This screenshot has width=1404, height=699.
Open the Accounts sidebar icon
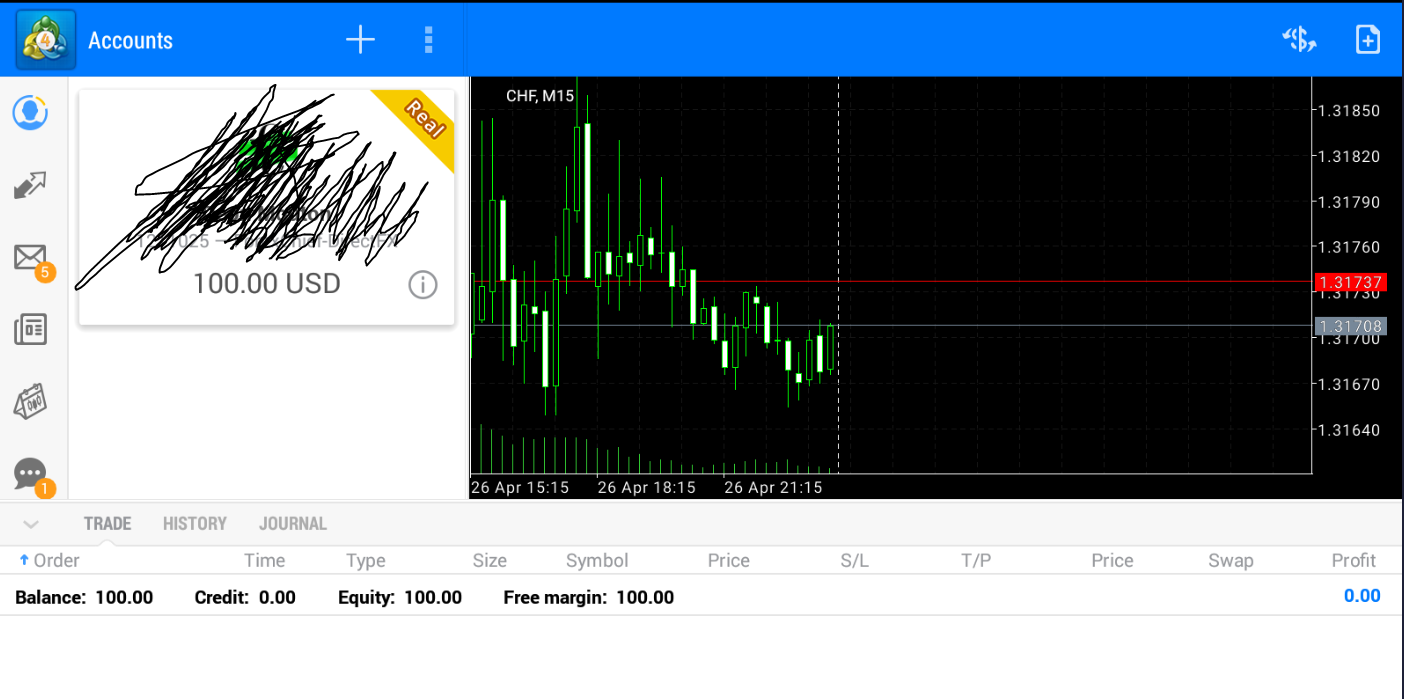(30, 112)
